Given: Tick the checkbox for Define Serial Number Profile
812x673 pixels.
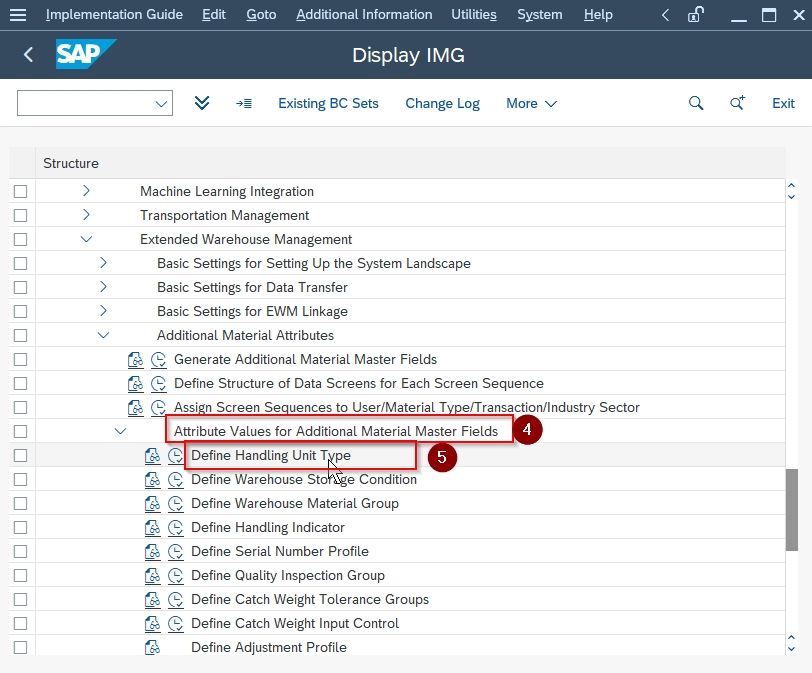Looking at the screenshot, I should coord(20,551).
